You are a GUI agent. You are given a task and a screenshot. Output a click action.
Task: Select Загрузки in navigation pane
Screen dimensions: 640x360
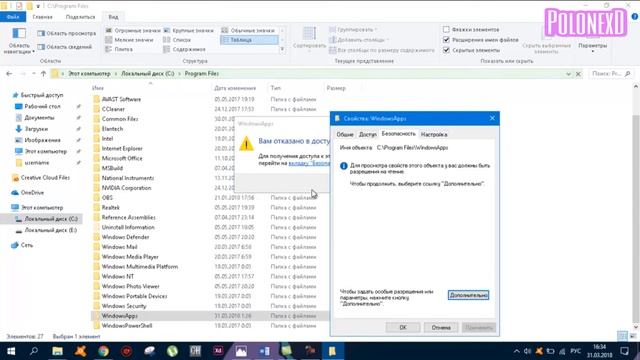click(36, 129)
